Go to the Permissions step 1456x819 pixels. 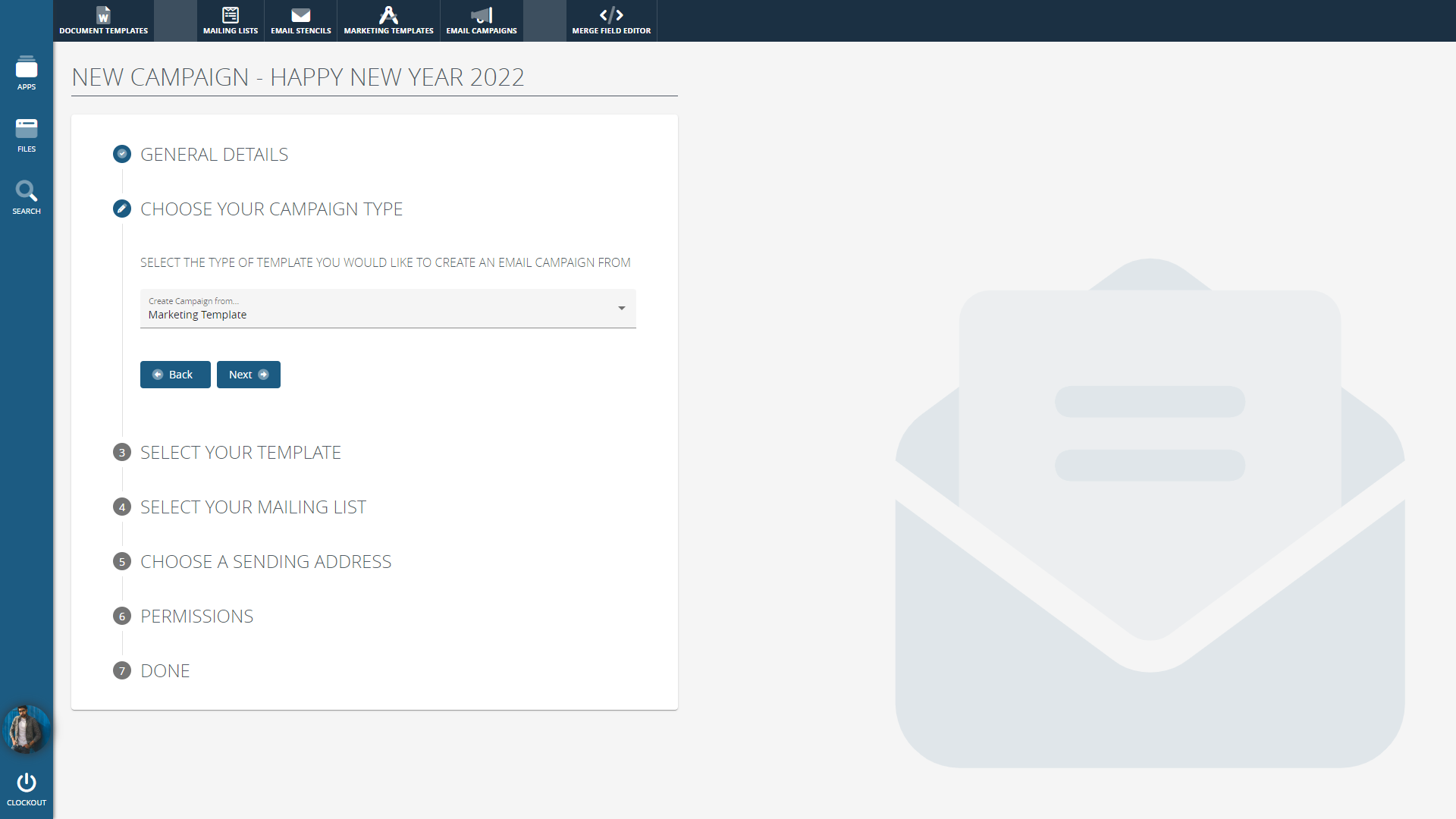(196, 617)
